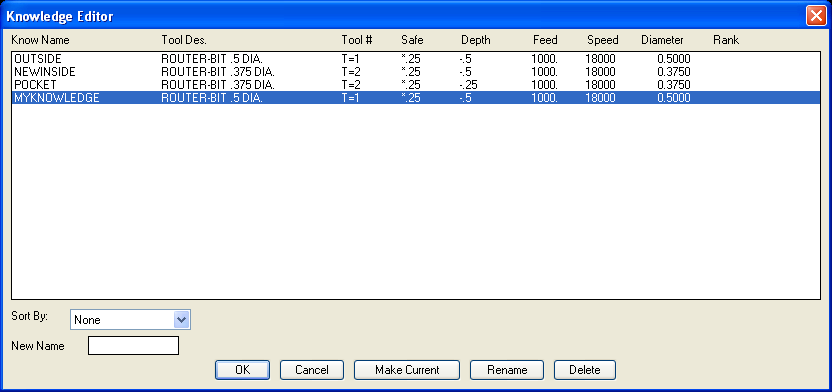Focus the New Name input field

[133, 345]
